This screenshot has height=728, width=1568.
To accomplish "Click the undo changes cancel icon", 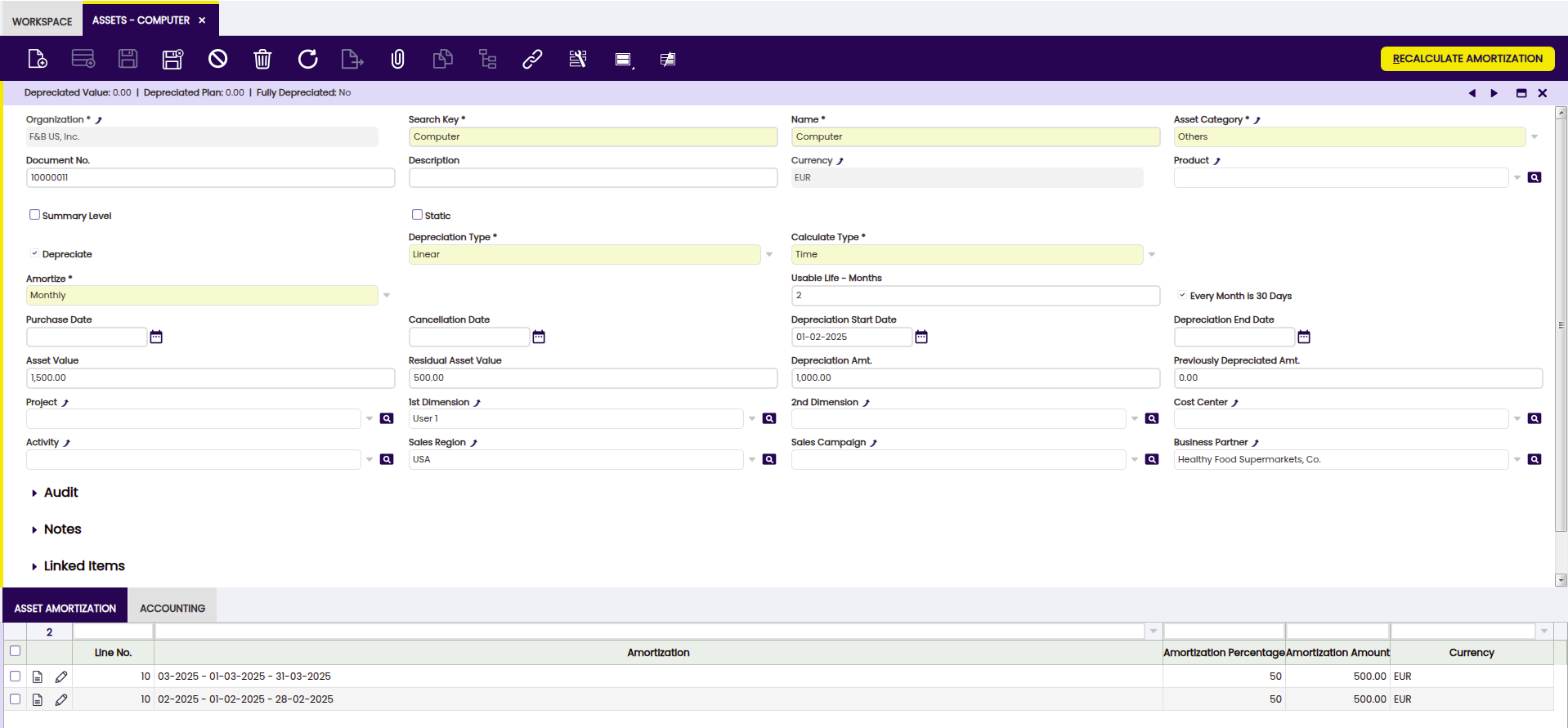I will [x=217, y=59].
